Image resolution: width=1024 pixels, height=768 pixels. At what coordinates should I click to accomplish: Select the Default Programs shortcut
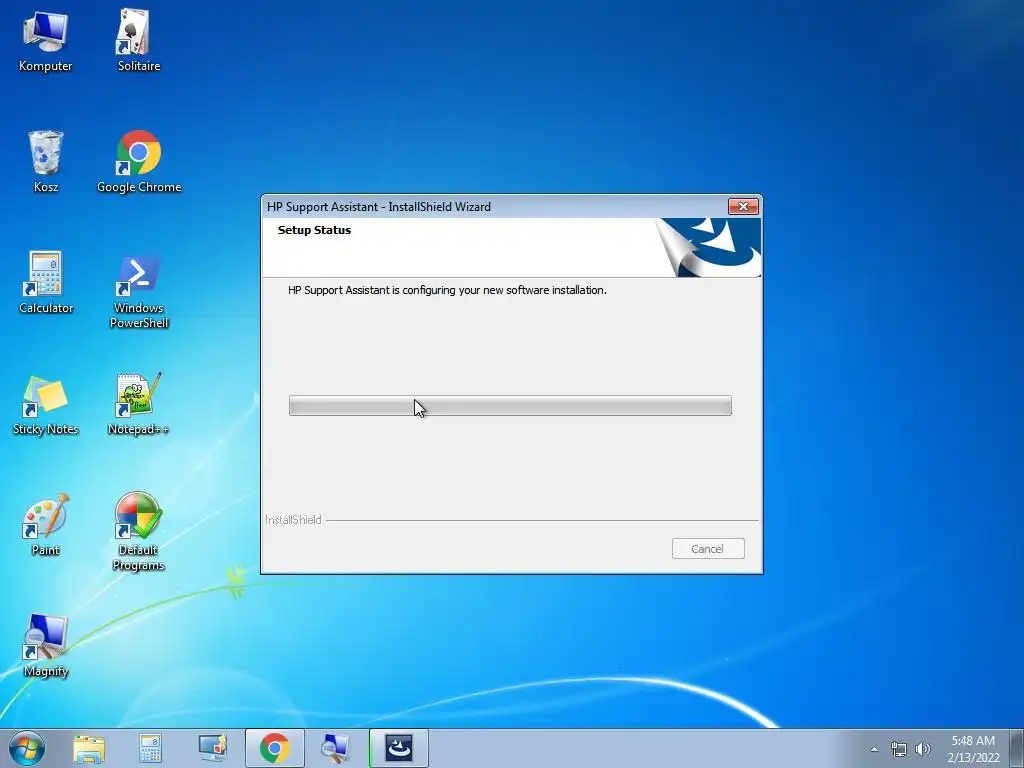[138, 532]
